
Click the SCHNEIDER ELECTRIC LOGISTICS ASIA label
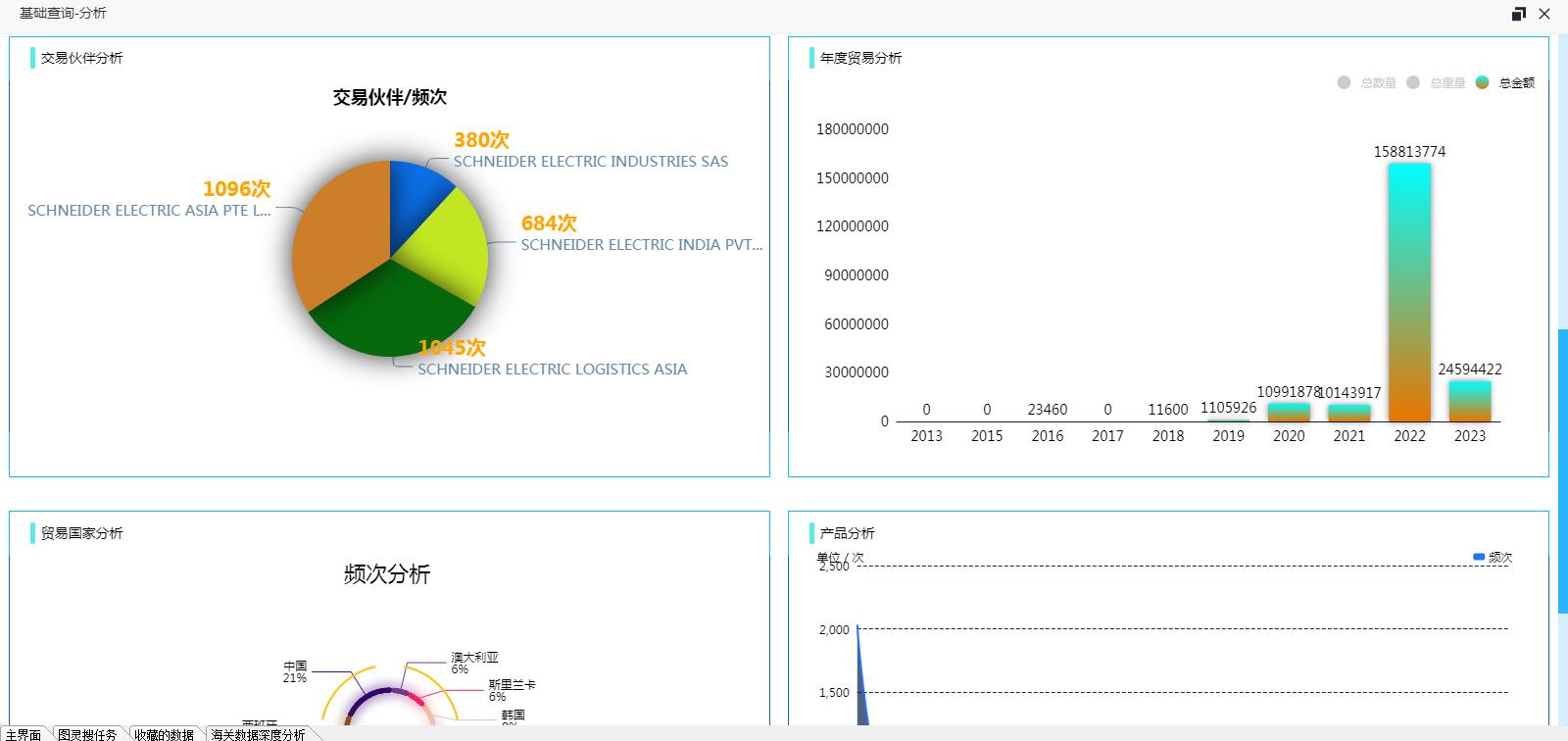click(x=553, y=370)
